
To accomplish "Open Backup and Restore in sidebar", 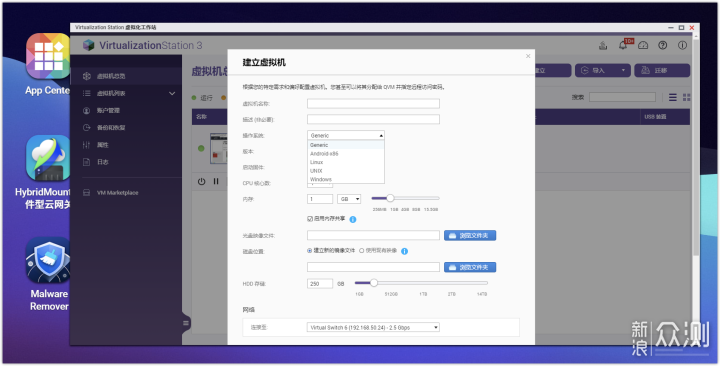I will [126, 128].
